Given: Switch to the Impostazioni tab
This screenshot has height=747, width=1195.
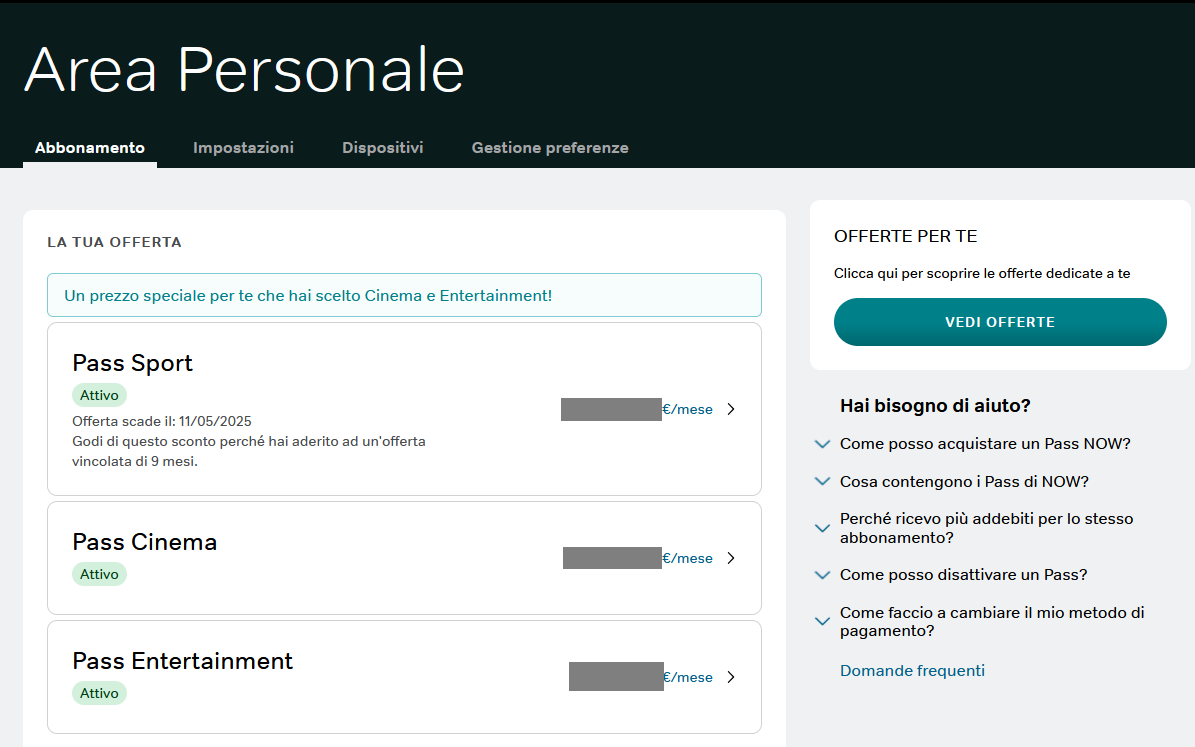Looking at the screenshot, I should tap(243, 148).
